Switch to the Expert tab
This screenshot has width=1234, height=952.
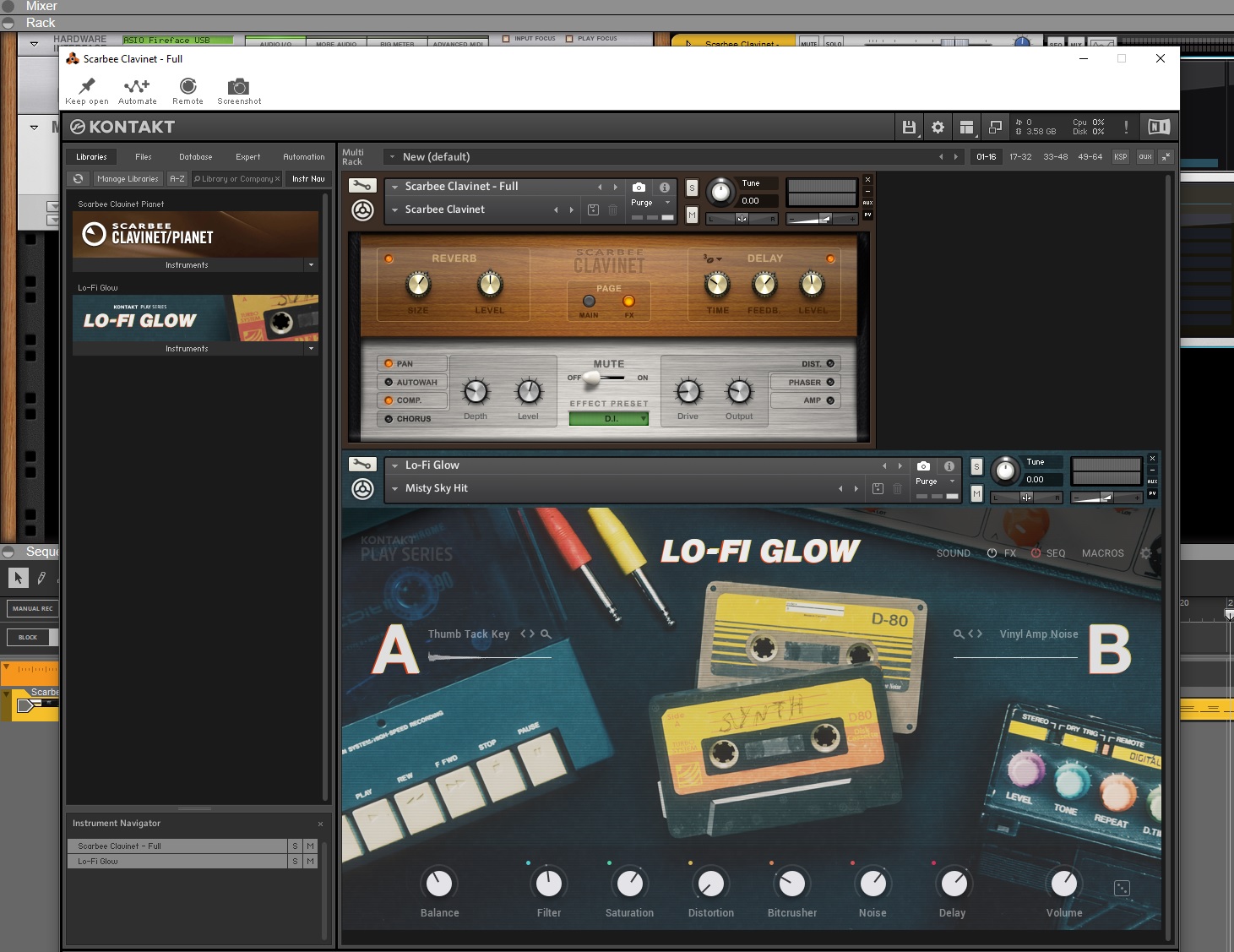[248, 156]
